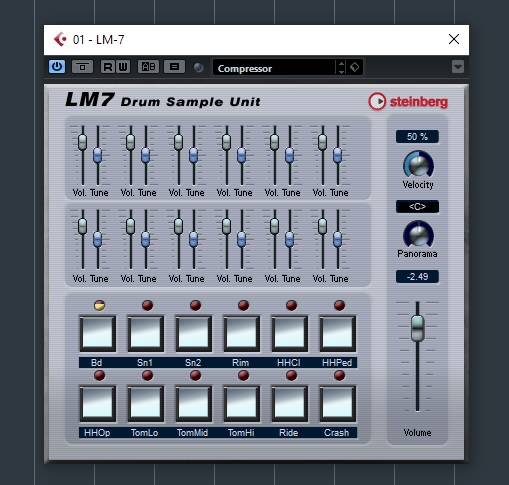Select the LED above Crash pad
This screenshot has height=485, width=509.
tap(339, 375)
